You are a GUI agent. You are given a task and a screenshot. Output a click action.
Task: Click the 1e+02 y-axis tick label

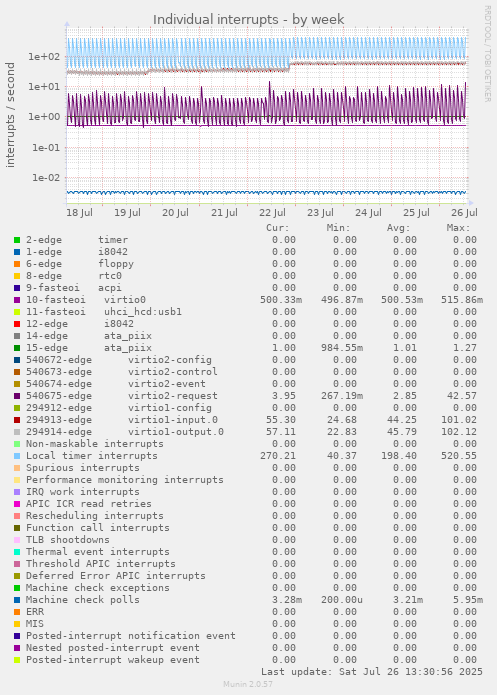44,57
